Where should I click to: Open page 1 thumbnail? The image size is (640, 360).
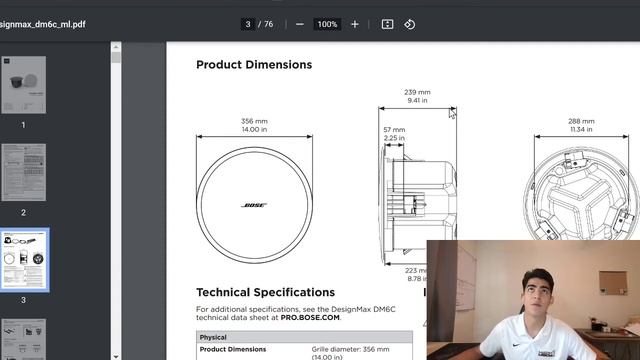pos(24,85)
